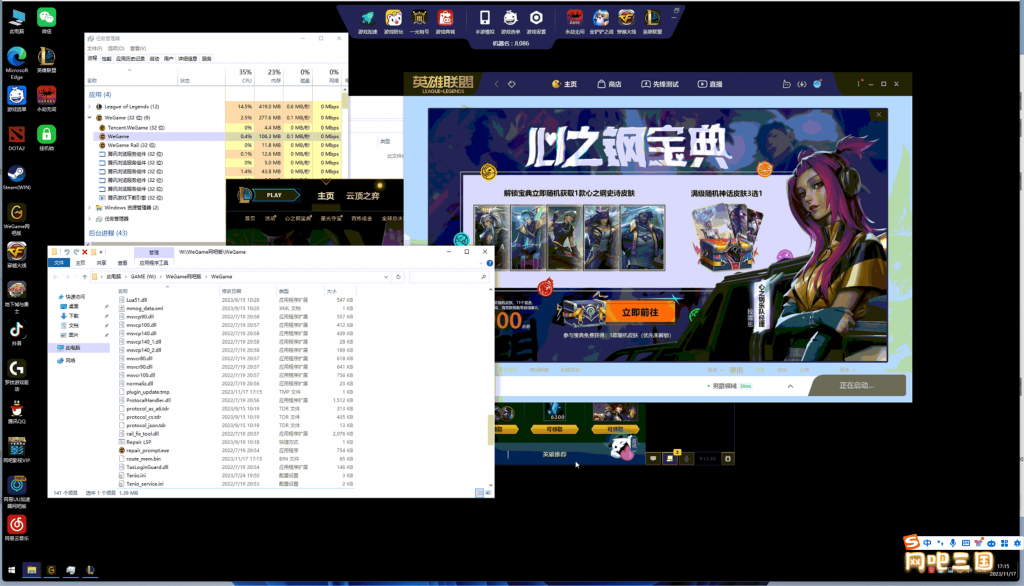Click back arrow in WeGame League window header
Viewport: 1024px width, 586px height.
pyautogui.click(x=496, y=84)
